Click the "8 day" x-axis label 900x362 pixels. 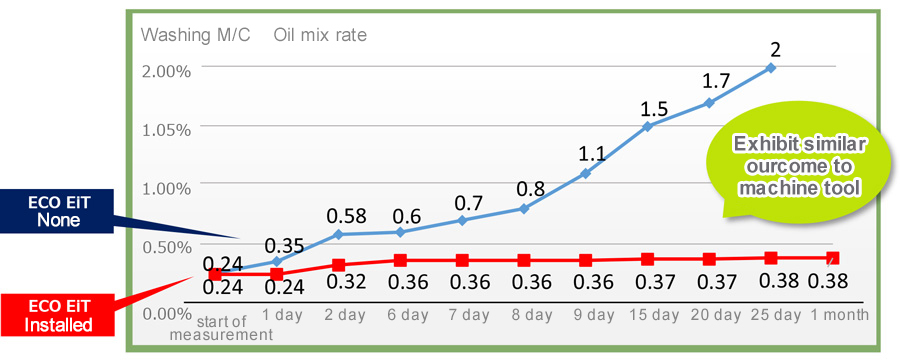(531, 314)
